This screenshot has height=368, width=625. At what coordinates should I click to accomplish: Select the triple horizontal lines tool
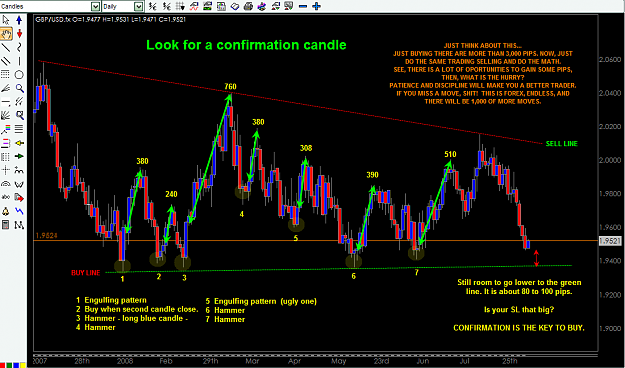[19, 129]
